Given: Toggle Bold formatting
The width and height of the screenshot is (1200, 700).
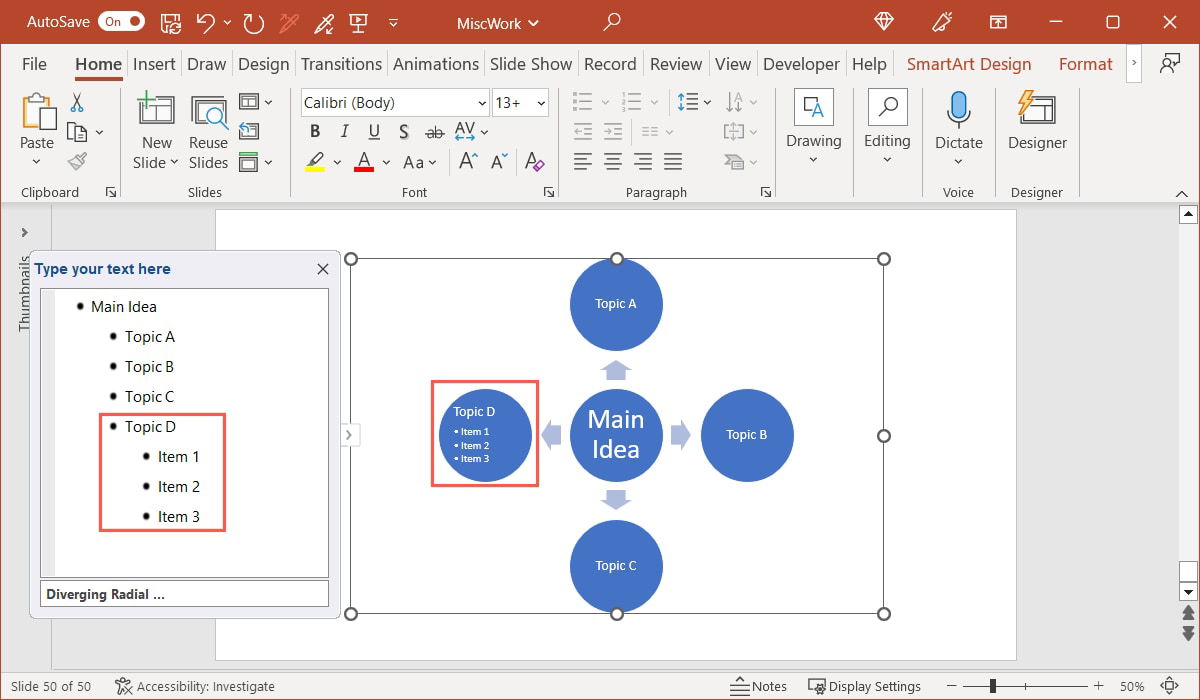Looking at the screenshot, I should (315, 132).
